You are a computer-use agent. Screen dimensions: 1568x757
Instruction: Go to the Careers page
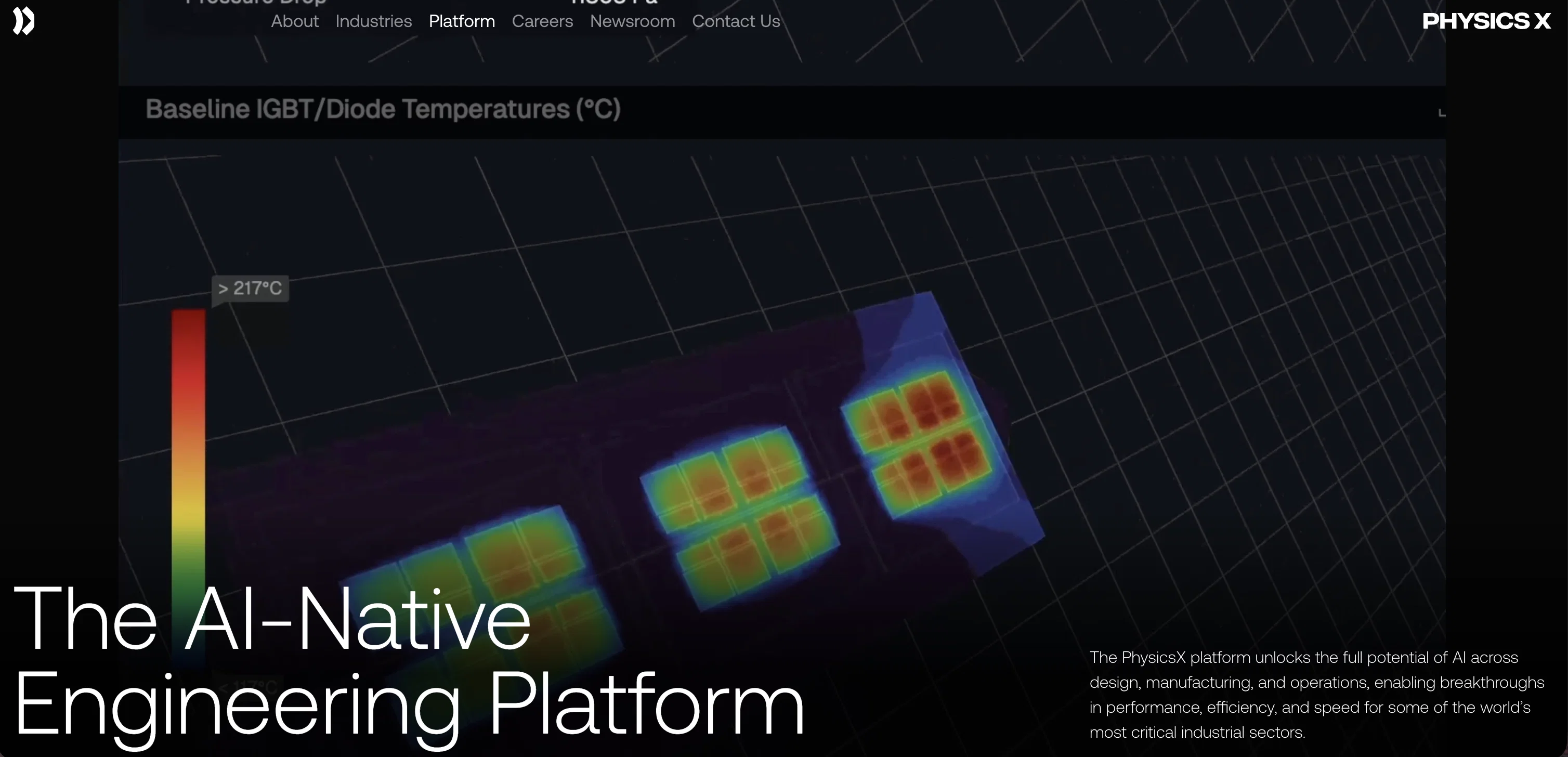pos(542,21)
